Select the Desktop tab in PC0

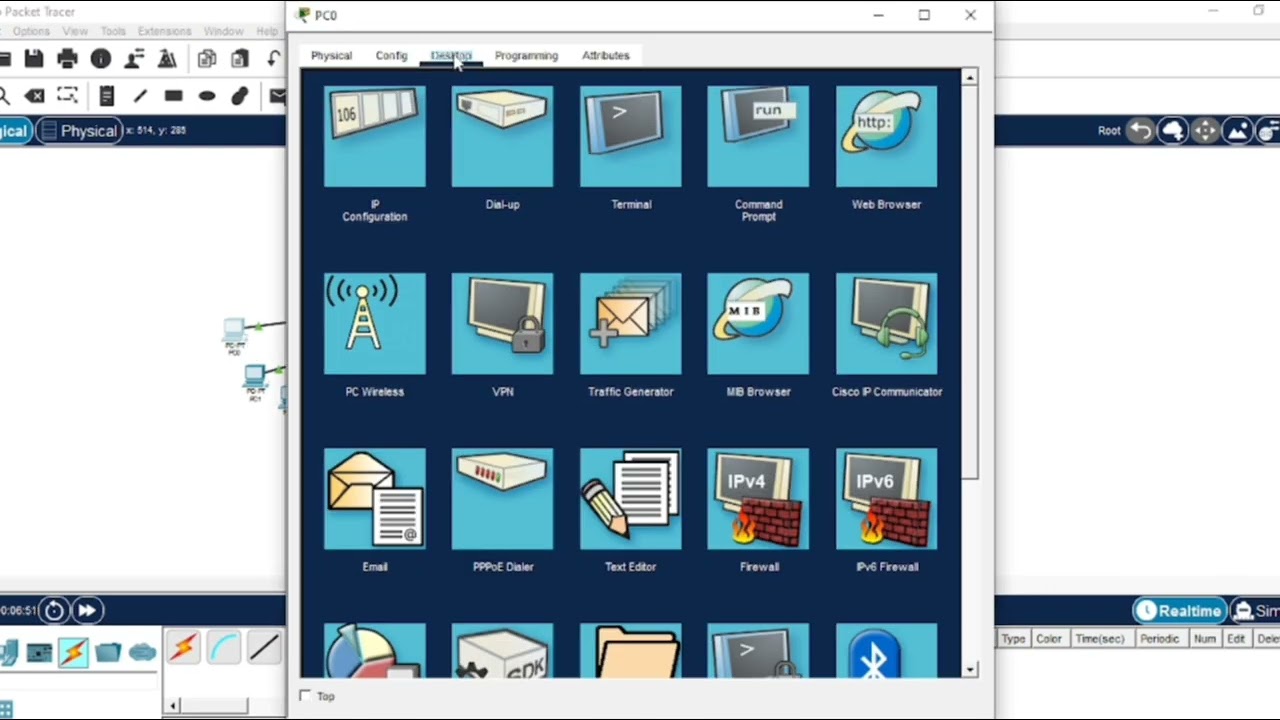point(451,56)
